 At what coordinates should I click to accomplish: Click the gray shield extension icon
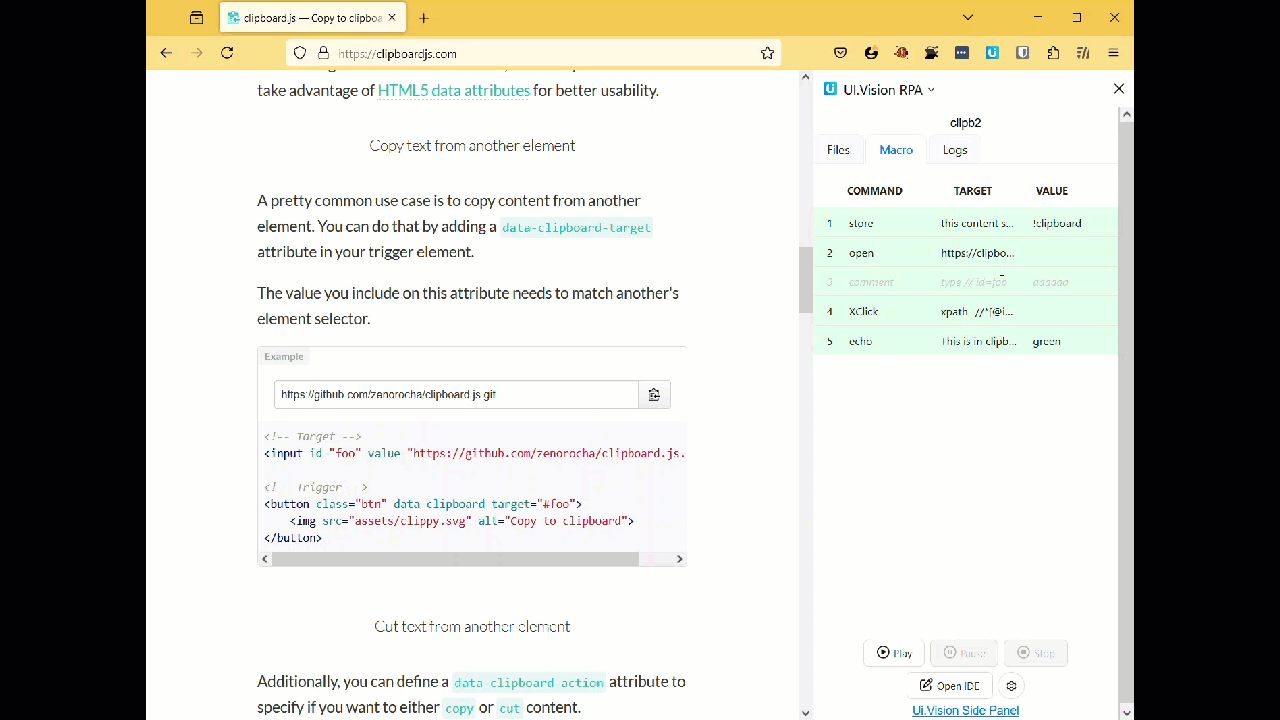pyautogui.click(x=1022, y=53)
